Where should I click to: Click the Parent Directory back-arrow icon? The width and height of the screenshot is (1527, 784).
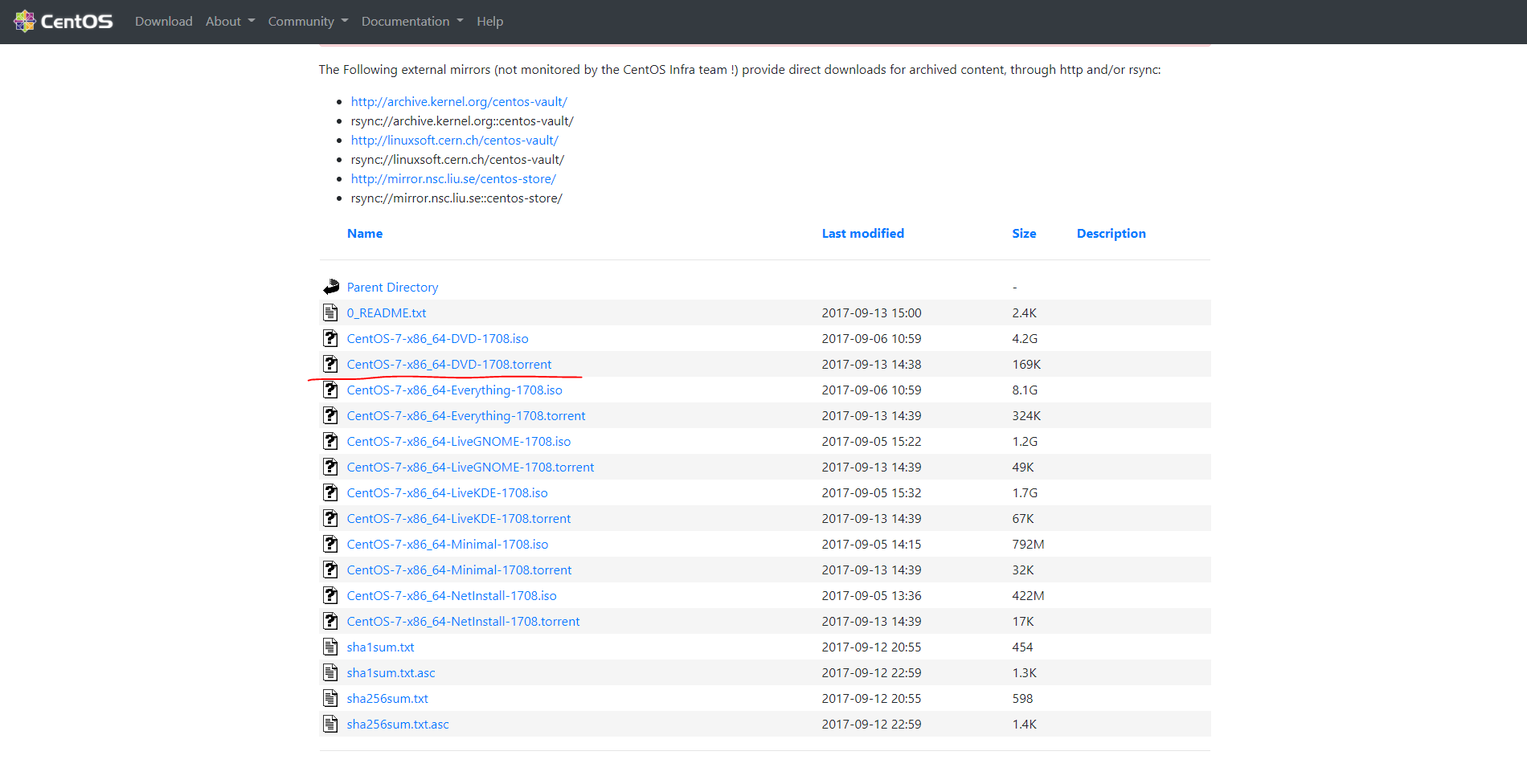331,287
